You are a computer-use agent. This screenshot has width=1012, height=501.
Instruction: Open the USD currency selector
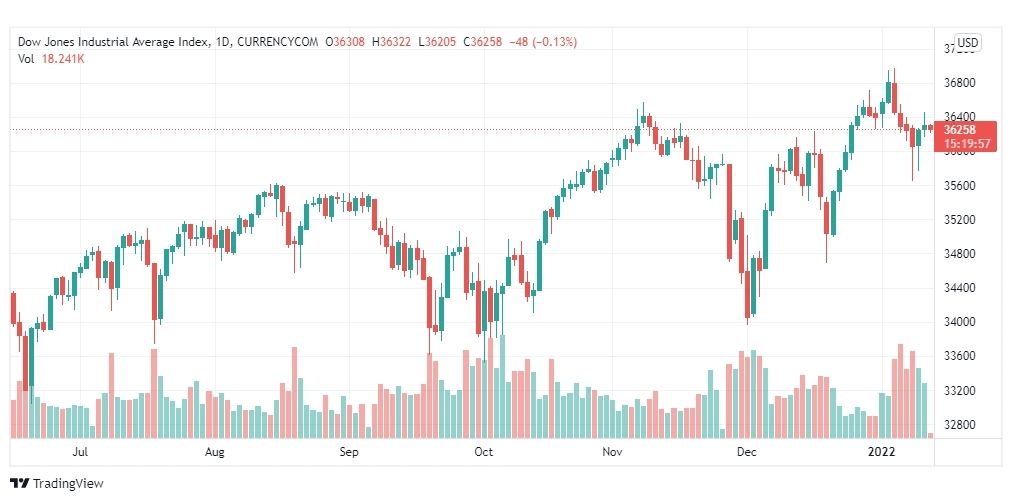point(967,43)
